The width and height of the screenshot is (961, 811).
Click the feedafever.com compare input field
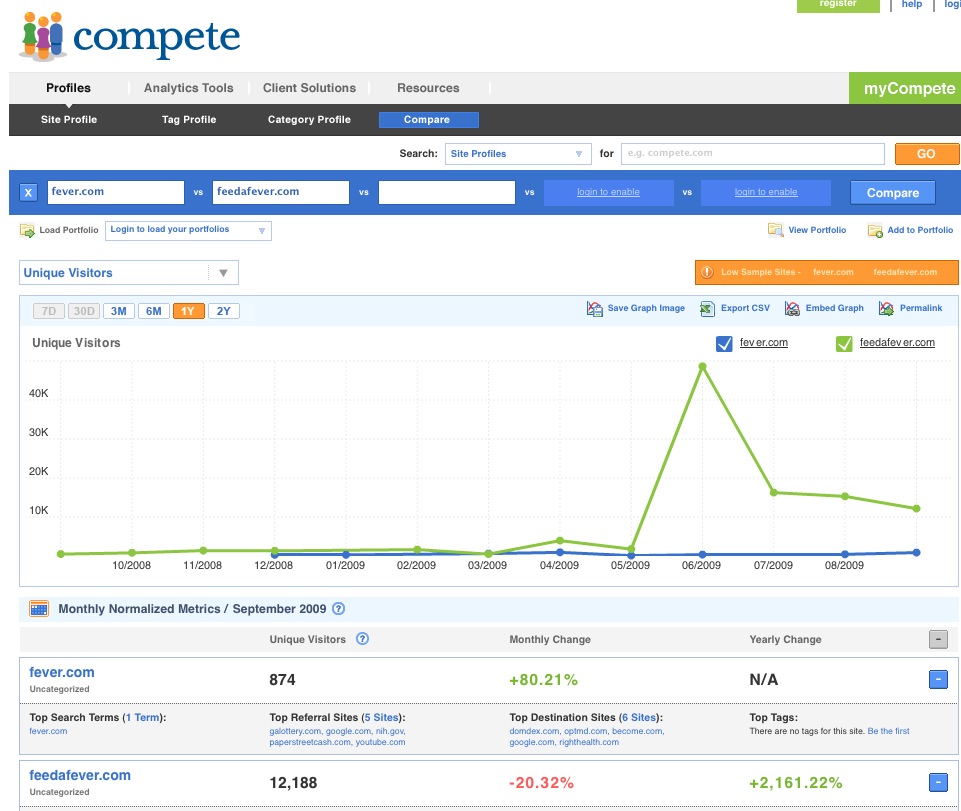pos(281,192)
